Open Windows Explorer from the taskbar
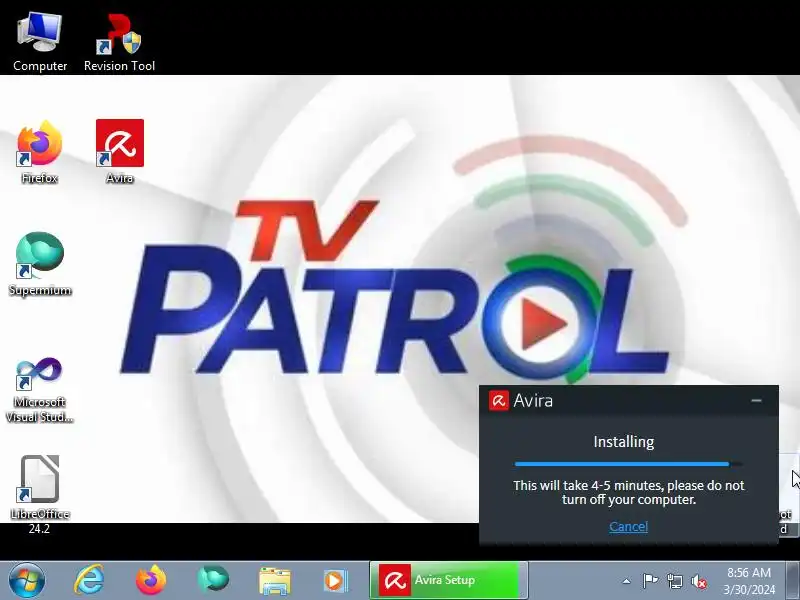The width and height of the screenshot is (800, 600). tap(275, 580)
